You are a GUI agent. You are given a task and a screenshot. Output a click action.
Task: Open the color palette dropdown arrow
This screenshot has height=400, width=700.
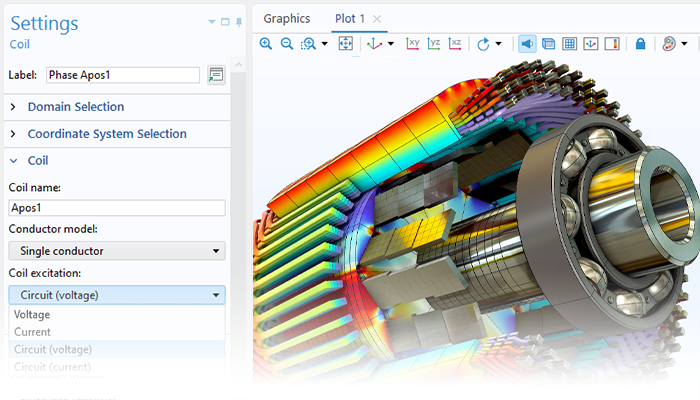tap(684, 44)
